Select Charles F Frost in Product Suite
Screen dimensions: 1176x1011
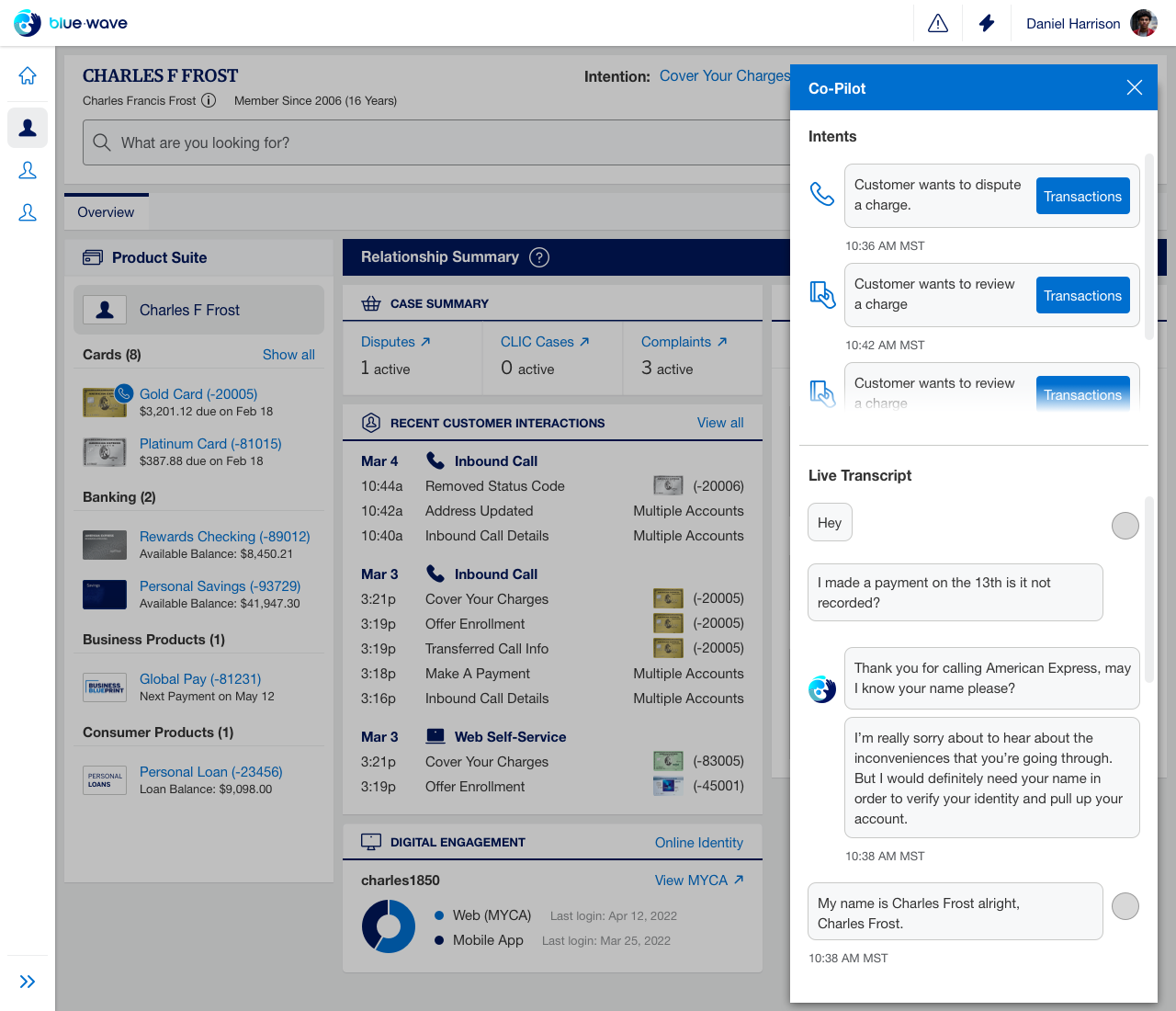198,310
